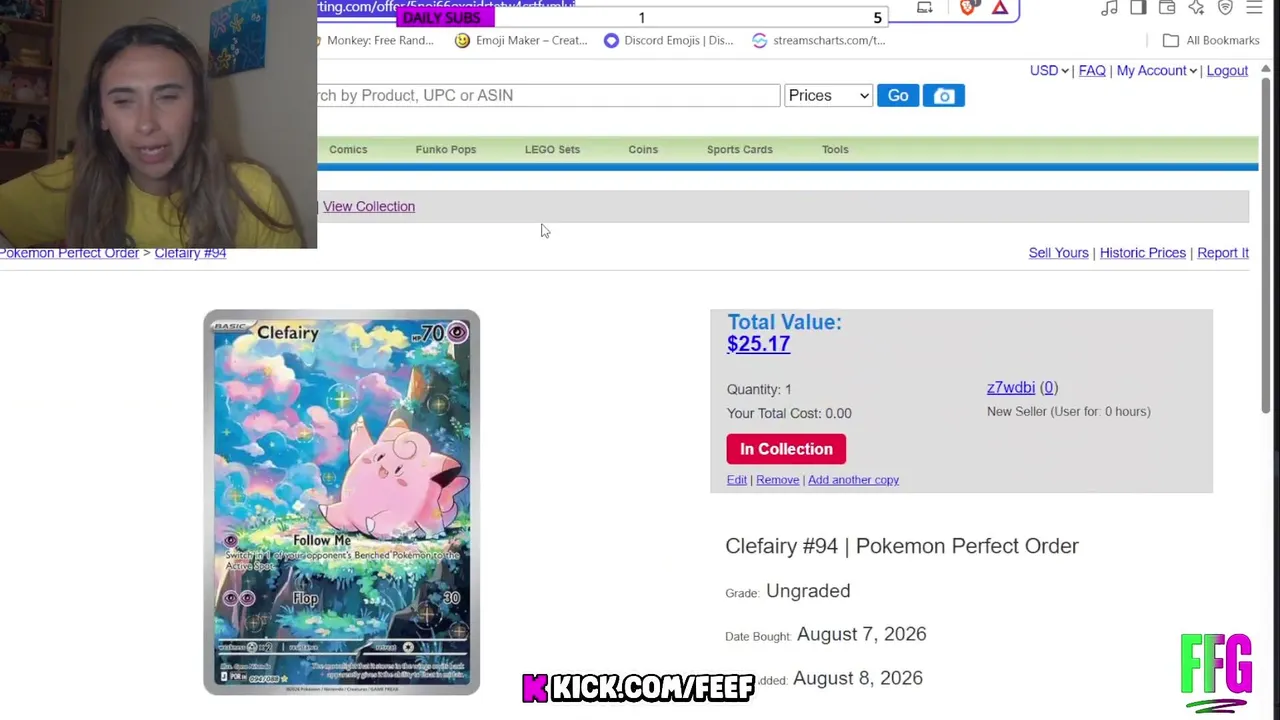The height and width of the screenshot is (720, 1280).
Task: Open the Funko Pops category menu
Action: (446, 150)
